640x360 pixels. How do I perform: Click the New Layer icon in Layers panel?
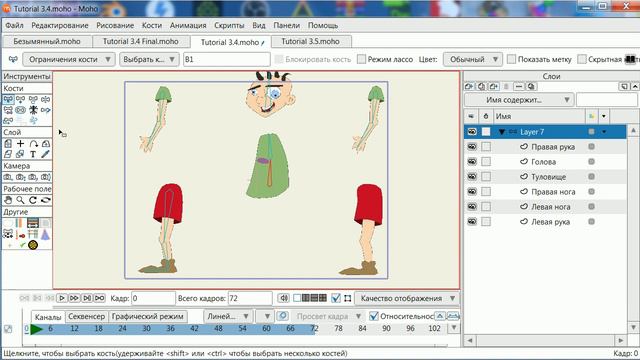pos(469,87)
